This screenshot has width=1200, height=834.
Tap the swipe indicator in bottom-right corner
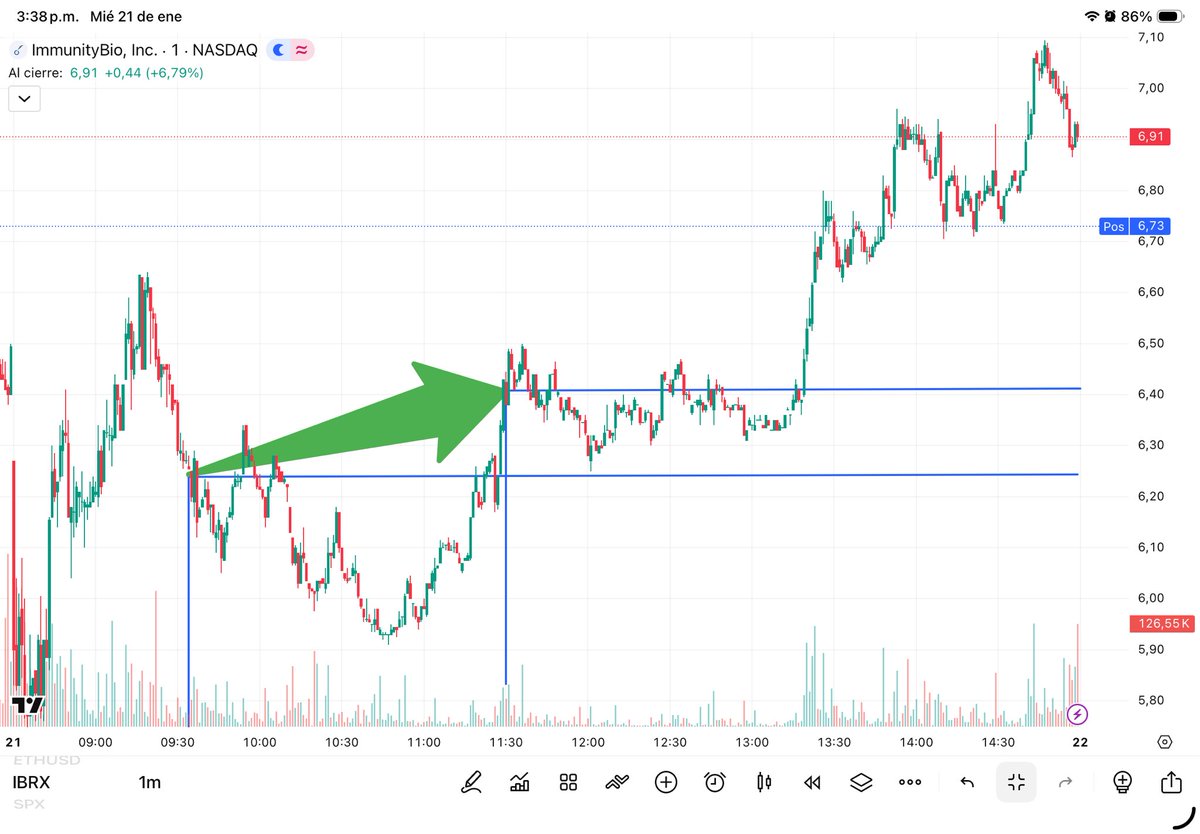[x=1182, y=817]
